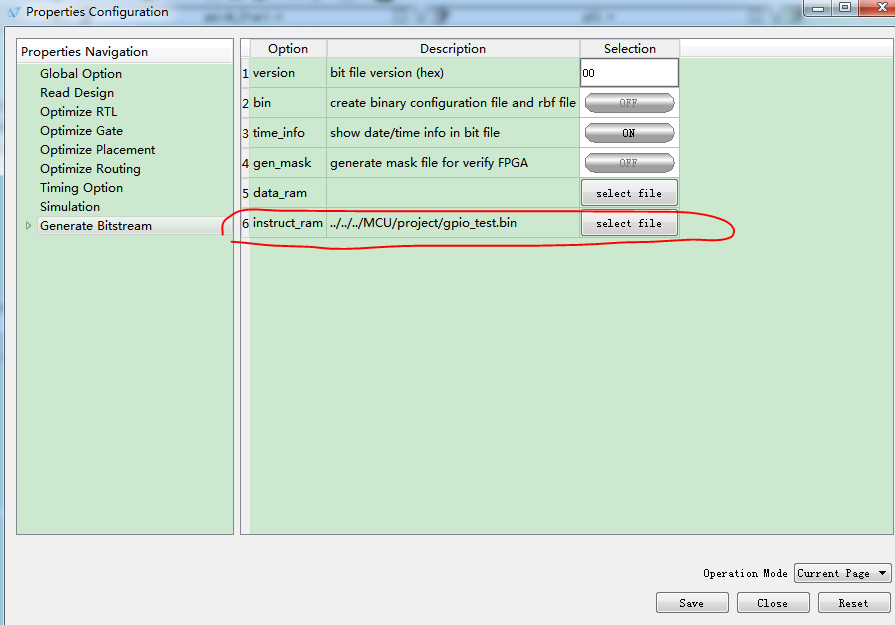Click select file button for instruct_ram
The height and width of the screenshot is (625, 895).
coord(629,223)
